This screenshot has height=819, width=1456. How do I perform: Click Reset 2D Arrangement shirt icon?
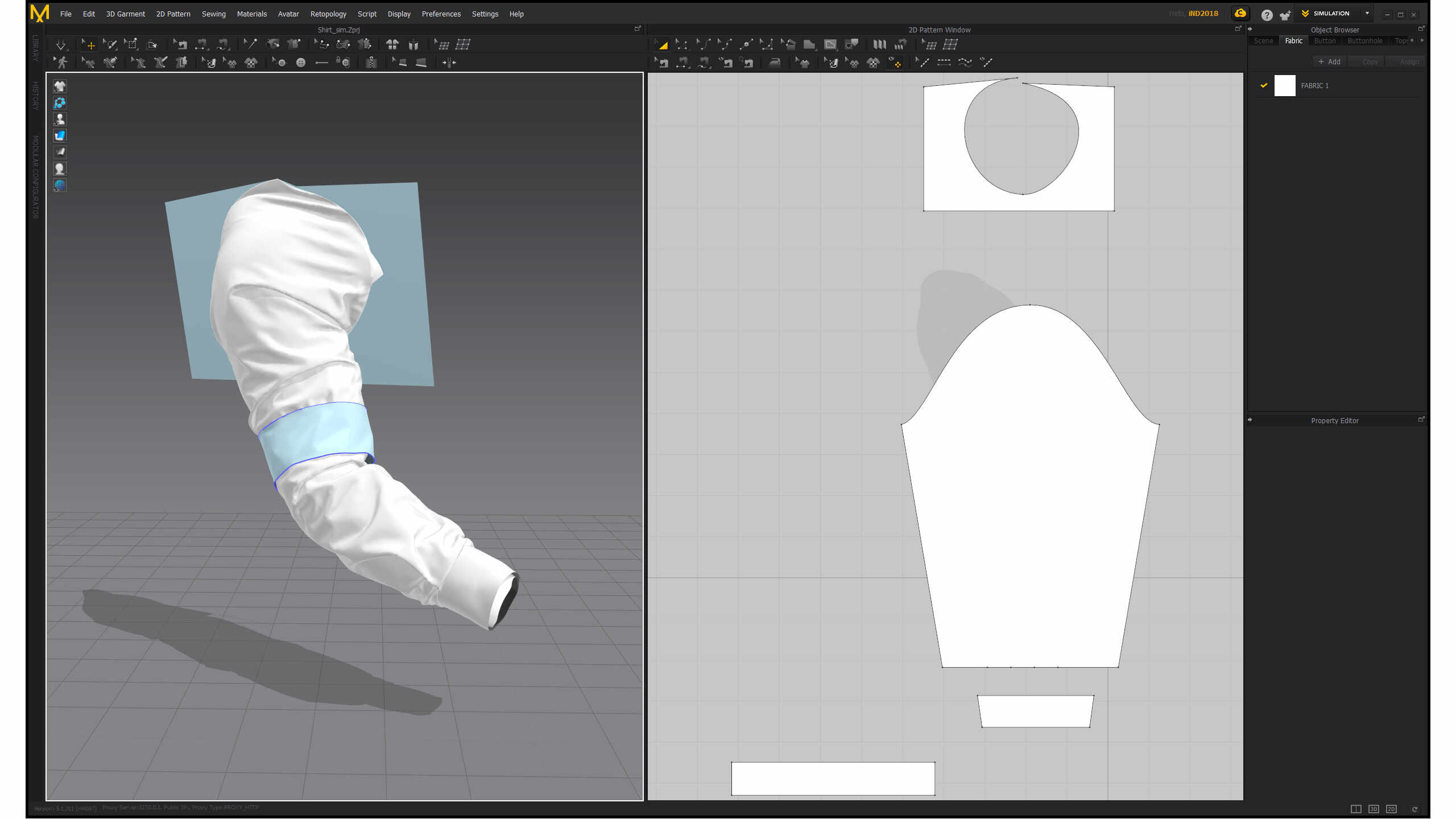click(392, 44)
